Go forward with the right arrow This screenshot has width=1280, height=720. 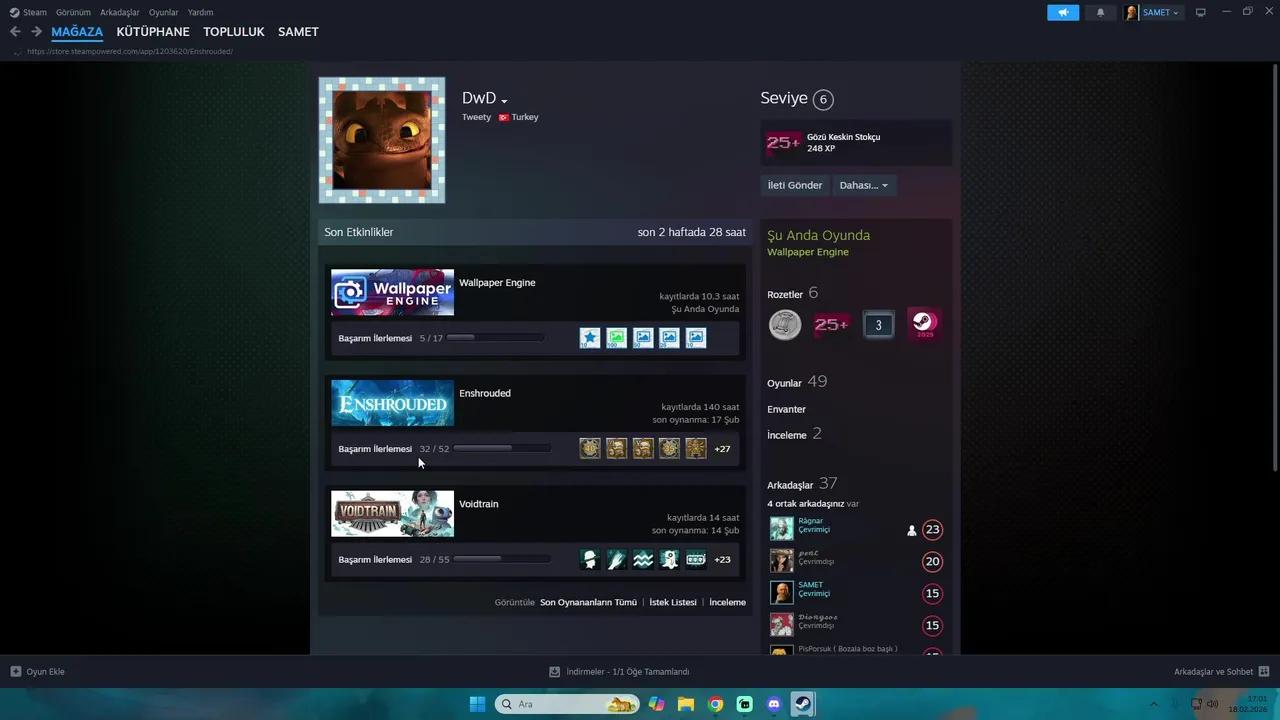[x=36, y=32]
